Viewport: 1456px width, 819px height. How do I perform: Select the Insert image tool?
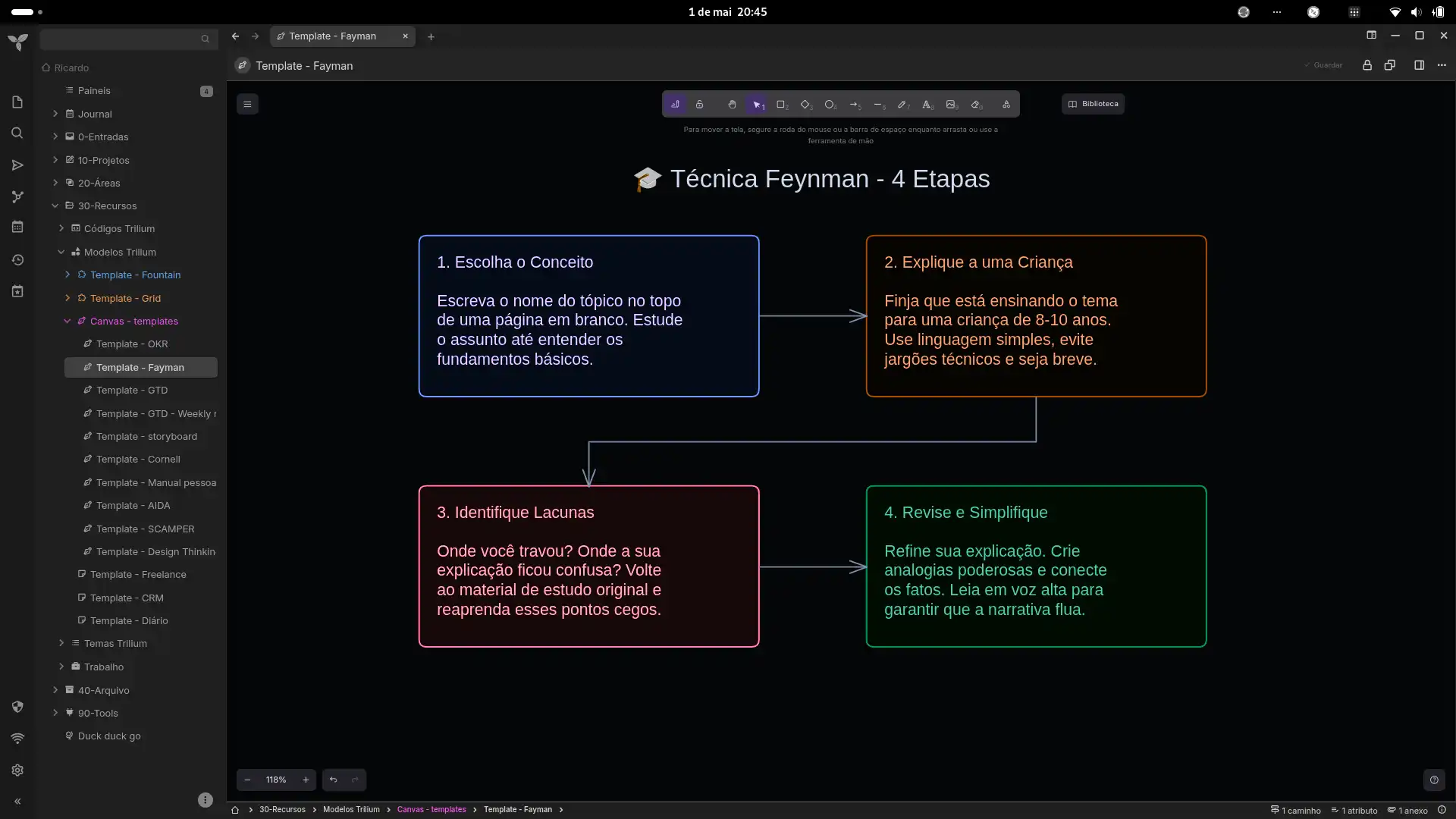tap(951, 105)
